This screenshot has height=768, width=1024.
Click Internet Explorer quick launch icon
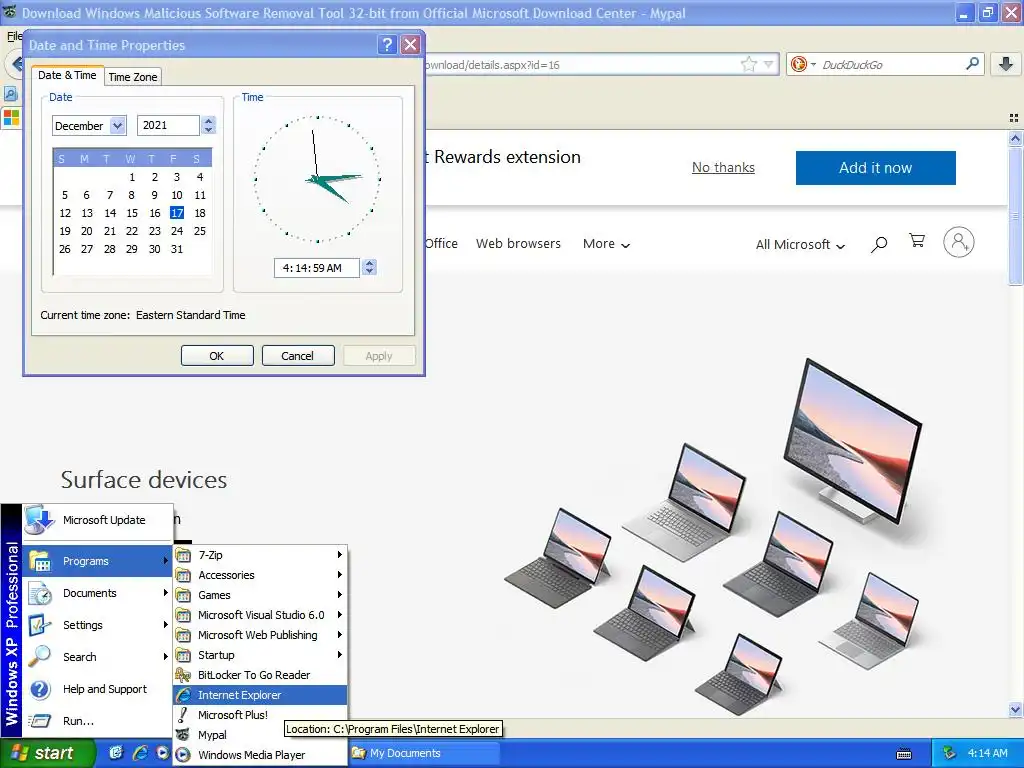[140, 753]
